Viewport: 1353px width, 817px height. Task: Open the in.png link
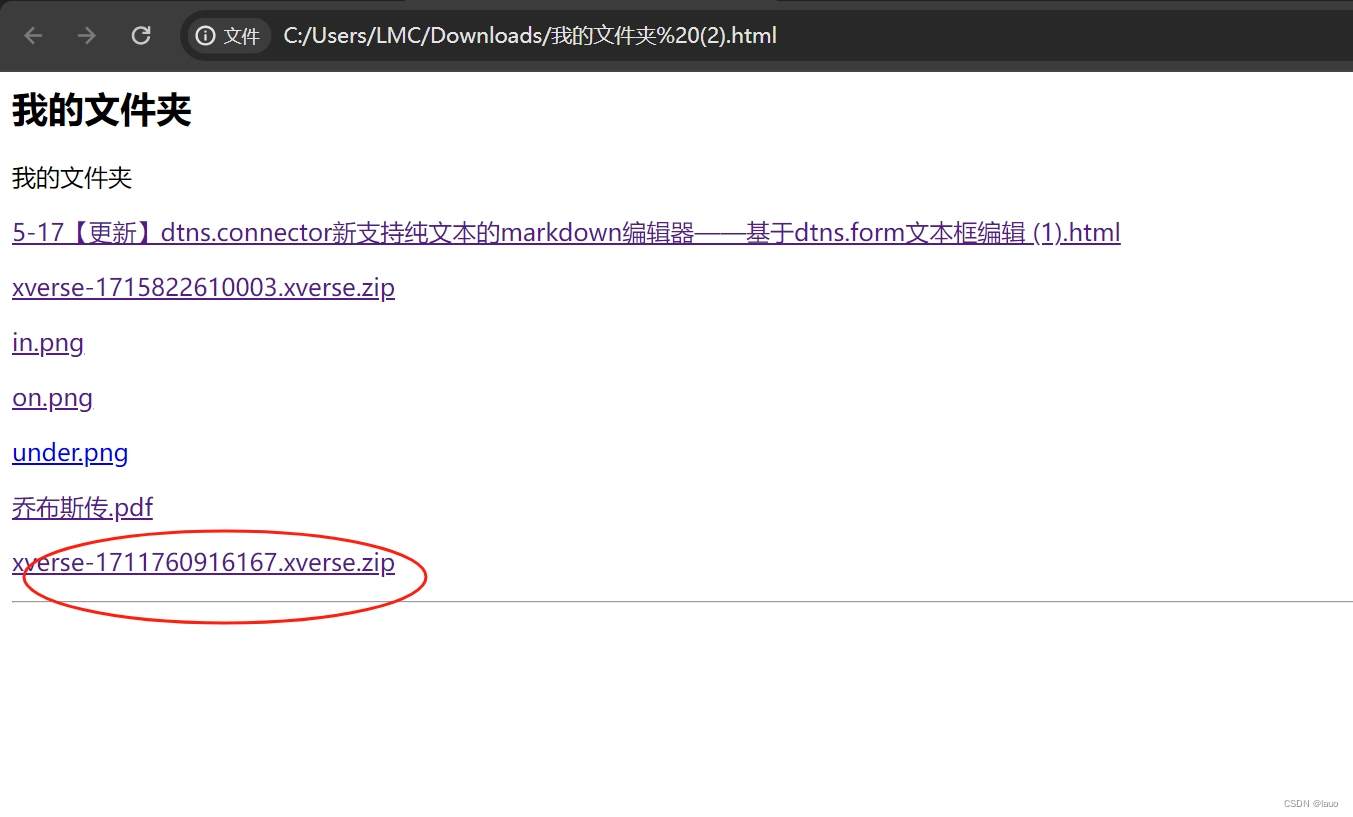pyautogui.click(x=48, y=343)
